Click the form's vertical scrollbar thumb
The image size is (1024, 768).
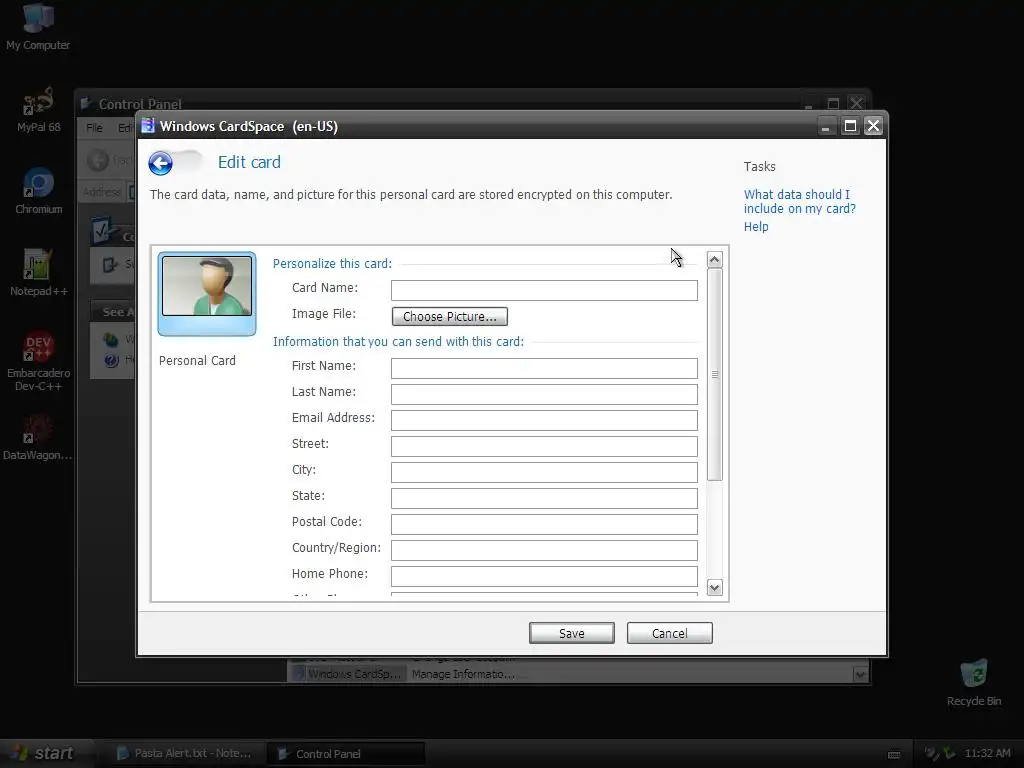(x=714, y=375)
